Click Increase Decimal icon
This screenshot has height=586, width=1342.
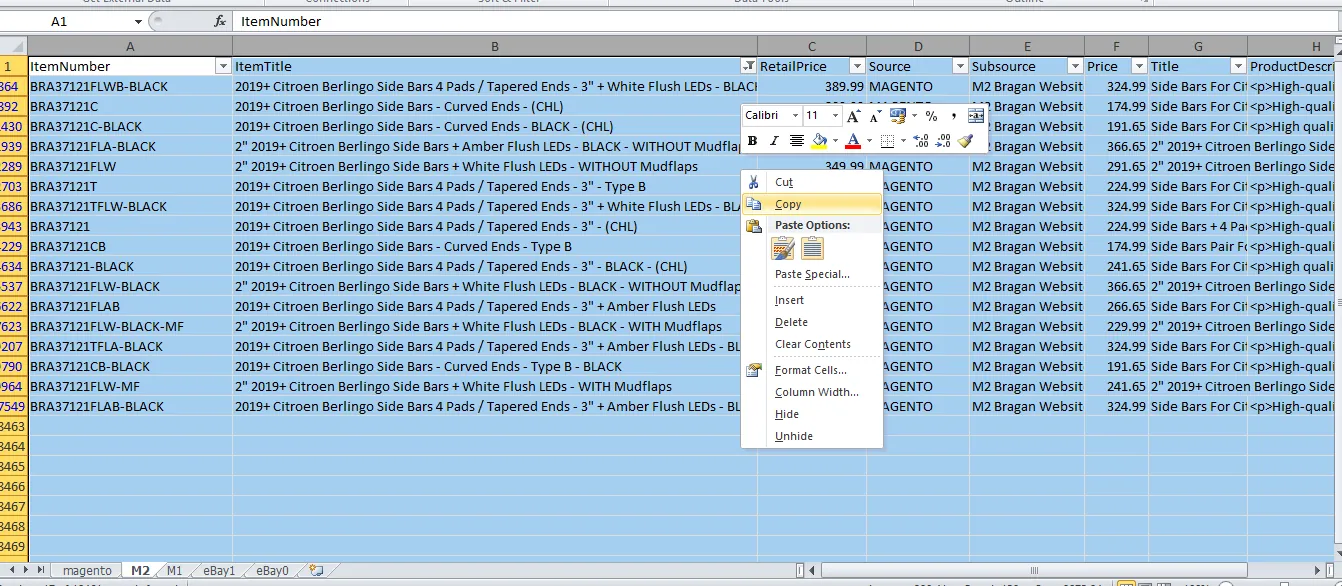tap(921, 142)
